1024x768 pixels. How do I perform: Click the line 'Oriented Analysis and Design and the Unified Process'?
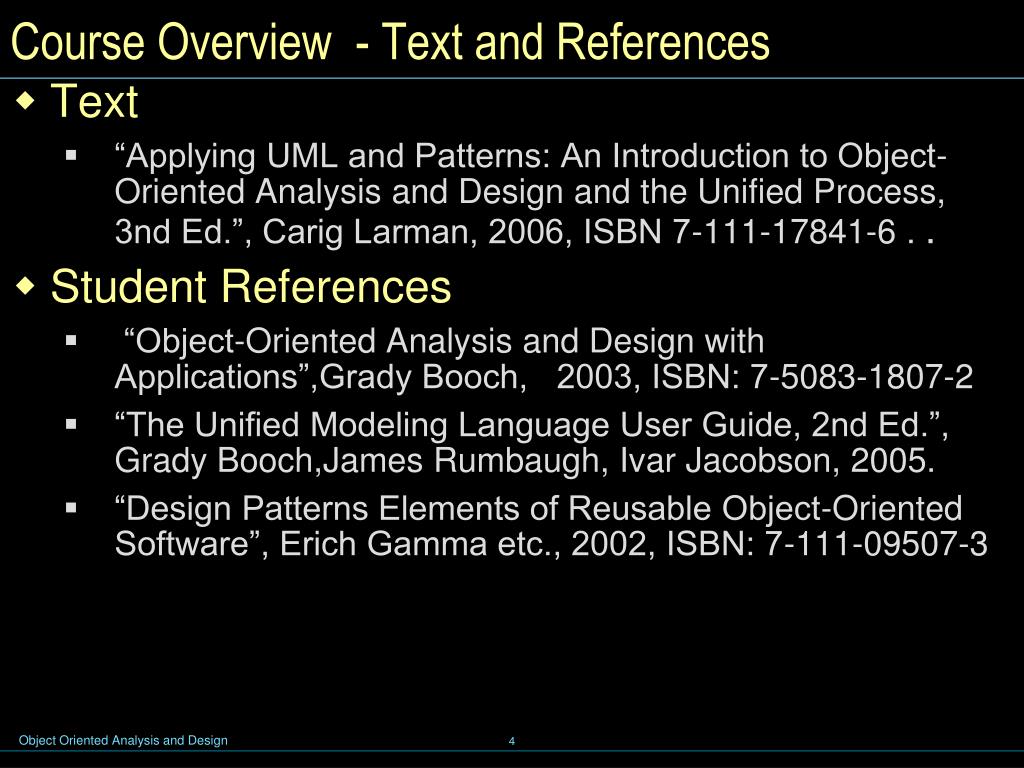coord(530,192)
